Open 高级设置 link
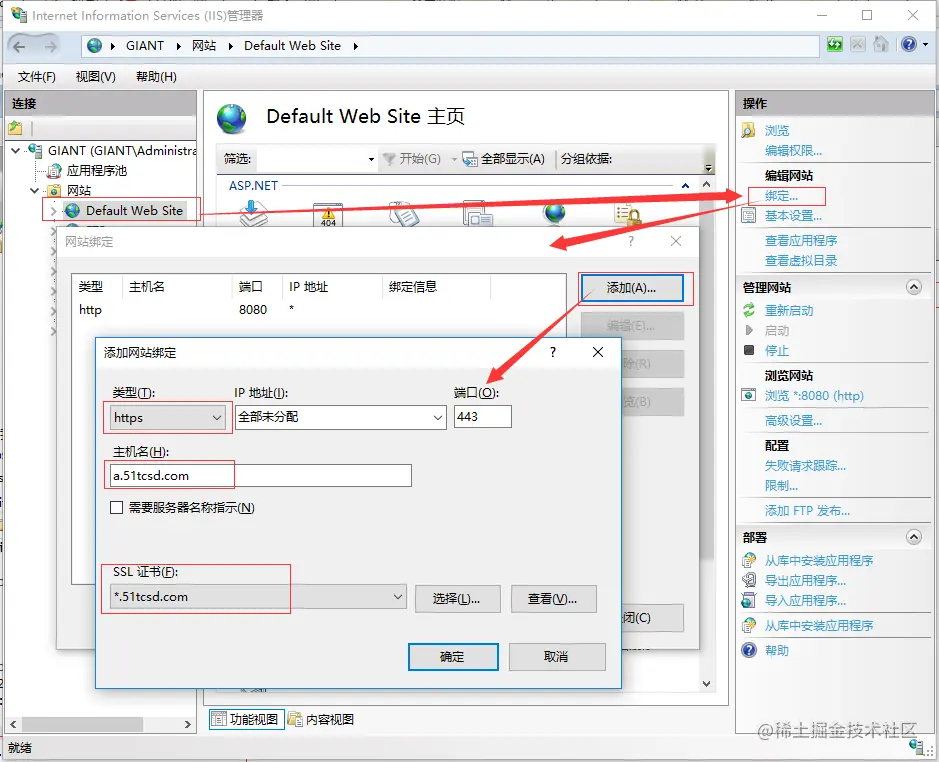The image size is (939, 762). (793, 421)
